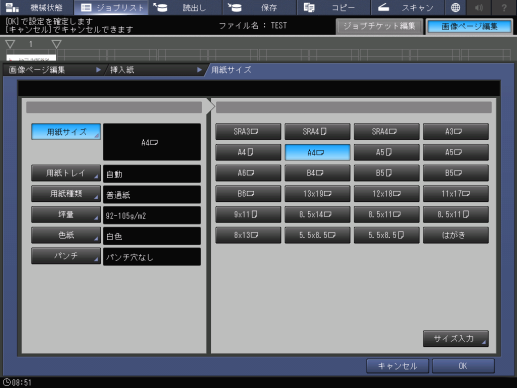Open the 坪量 weight setting
Viewport: 517px width, 388px height.
(x=66, y=214)
